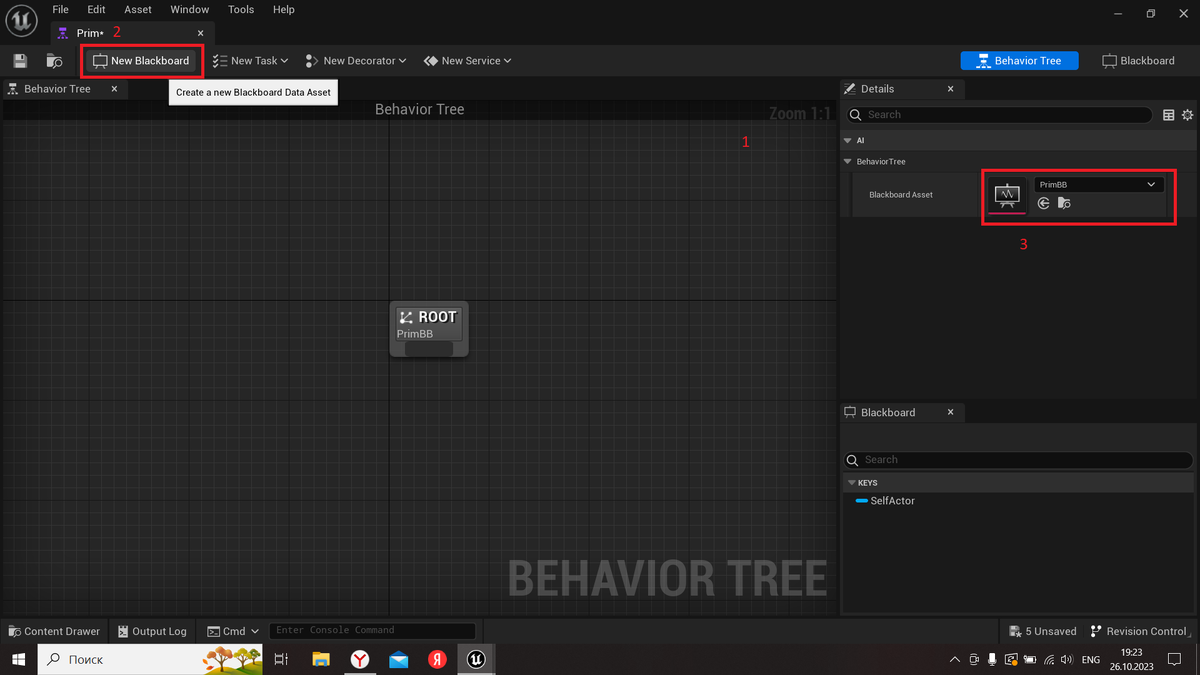
Task: Open the volume speaker tray icon
Action: 1066,660
